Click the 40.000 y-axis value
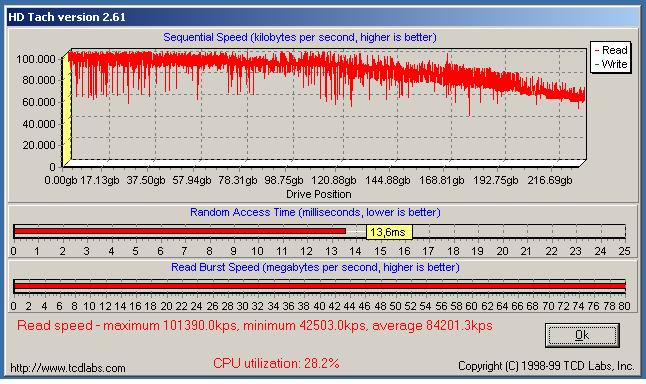 38,124
